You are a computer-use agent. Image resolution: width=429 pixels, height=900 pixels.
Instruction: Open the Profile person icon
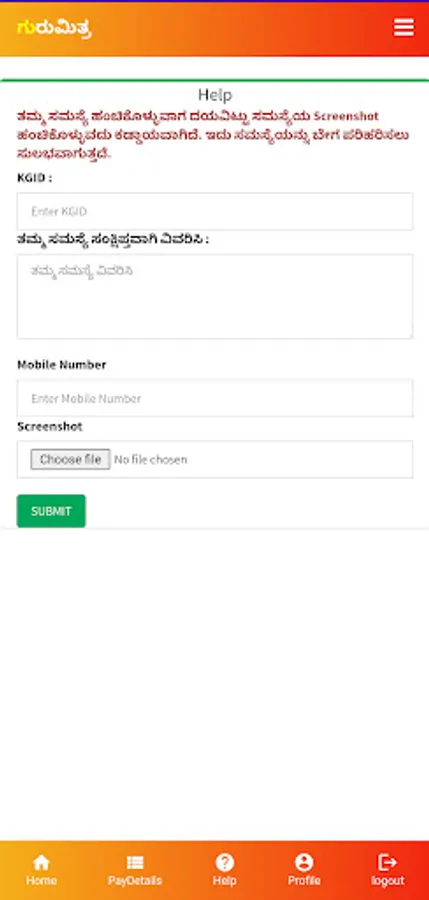click(304, 862)
